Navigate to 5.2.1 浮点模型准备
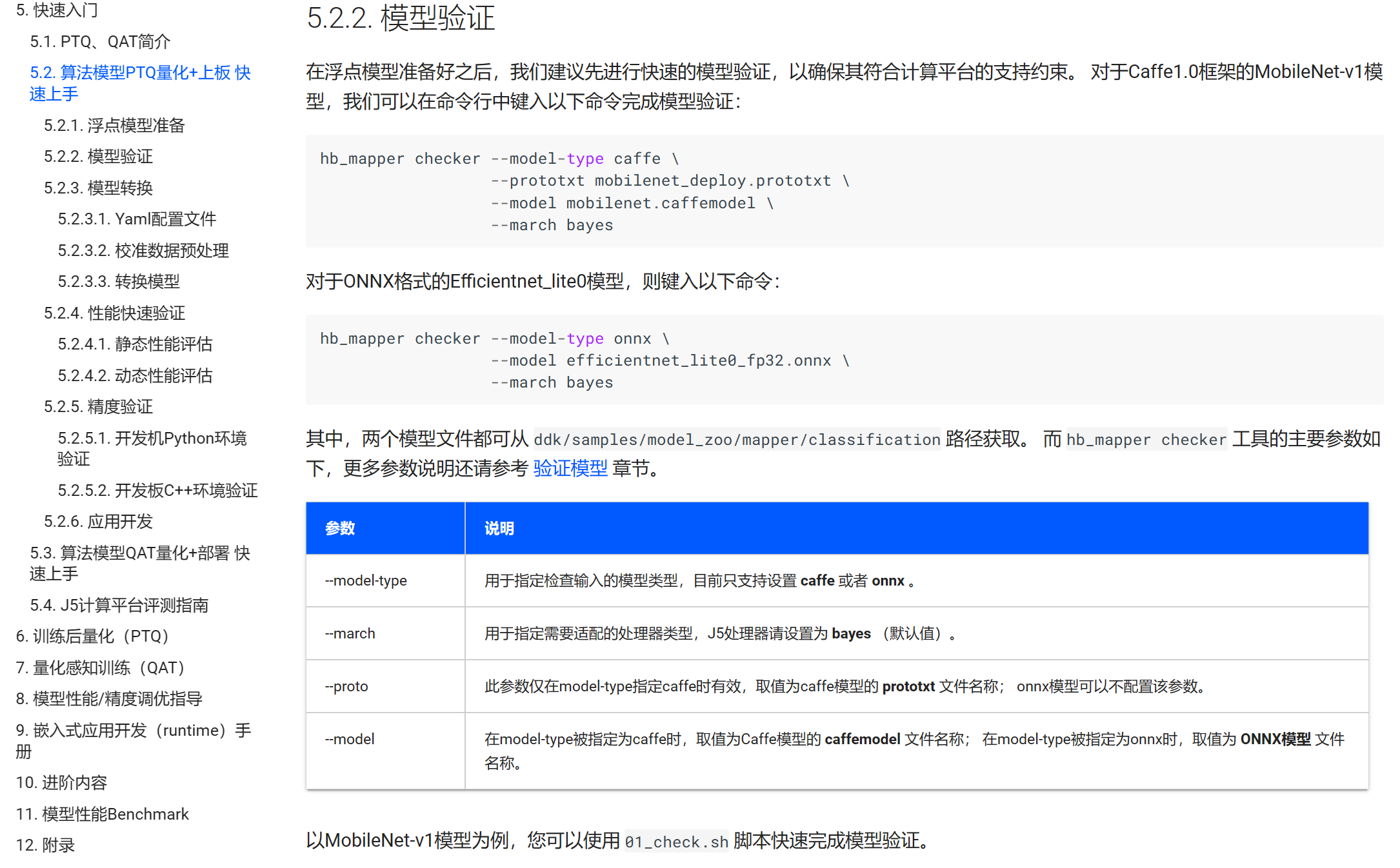This screenshot has height=868, width=1400. 114,125
